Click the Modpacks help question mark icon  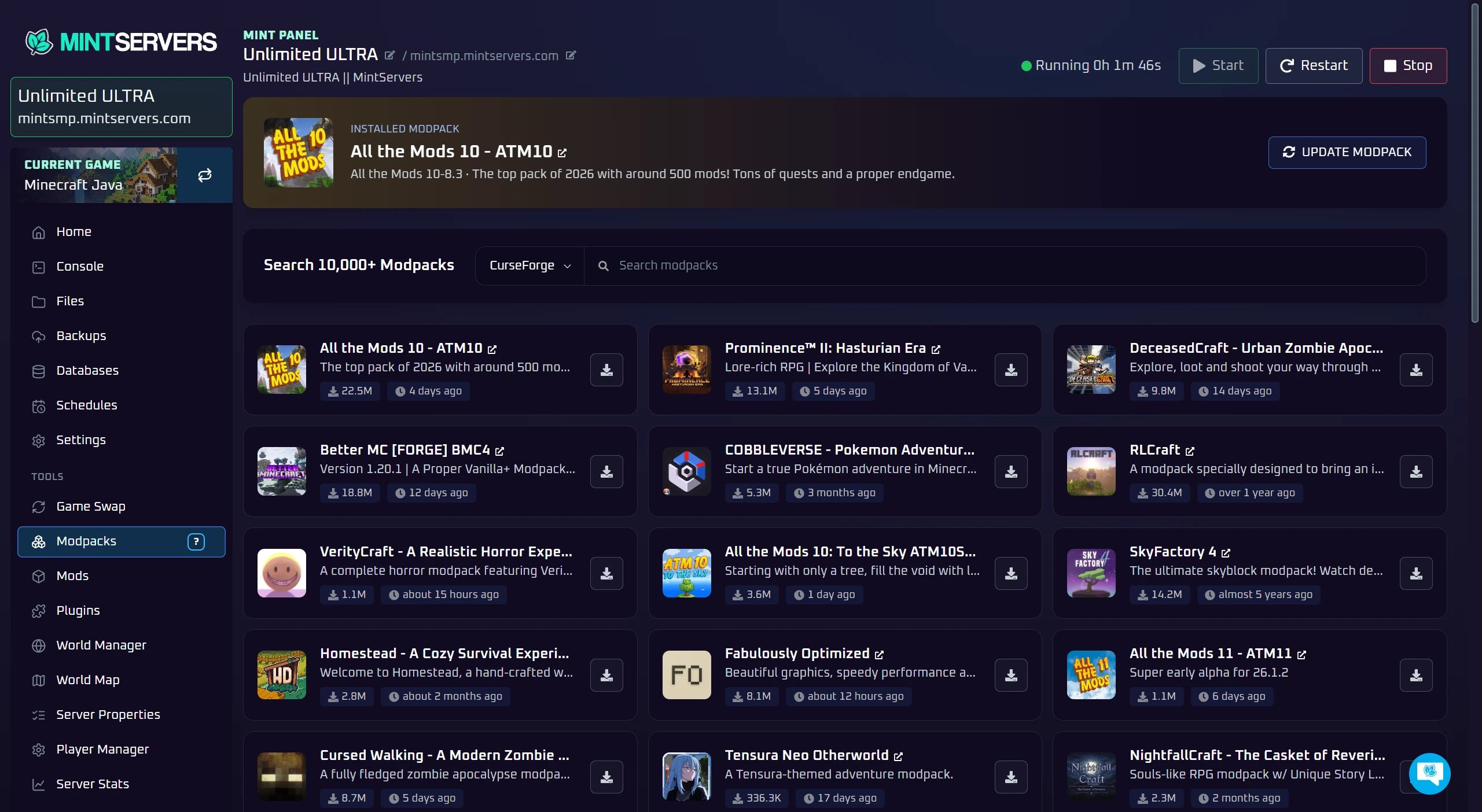[196, 541]
